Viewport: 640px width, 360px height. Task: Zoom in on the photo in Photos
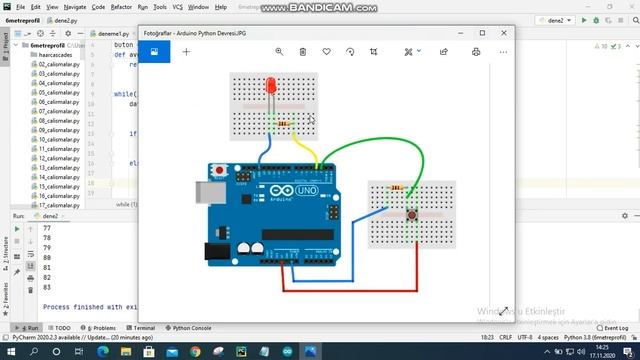pos(279,52)
